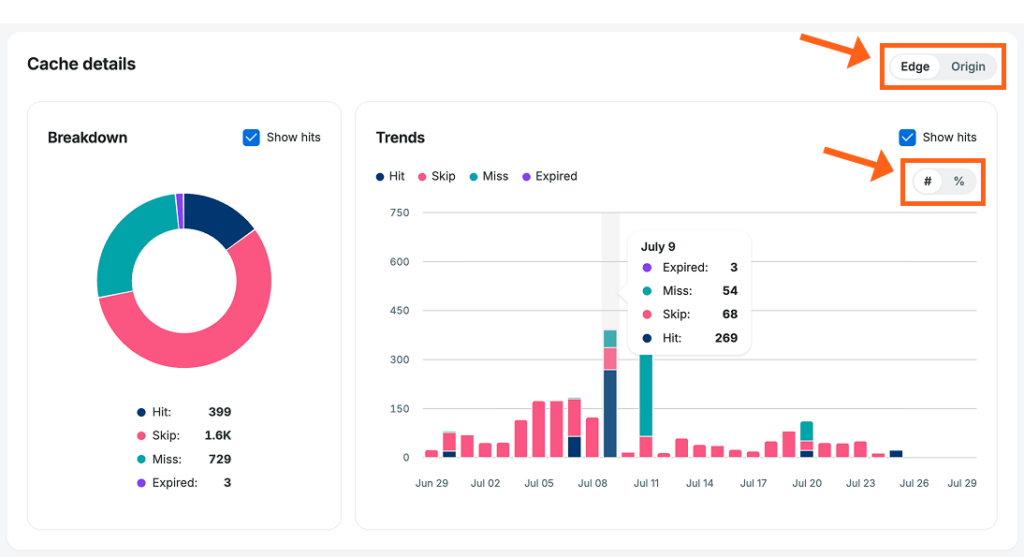Click the Skip: 1.6K entry in Breakdown legend

(x=184, y=436)
